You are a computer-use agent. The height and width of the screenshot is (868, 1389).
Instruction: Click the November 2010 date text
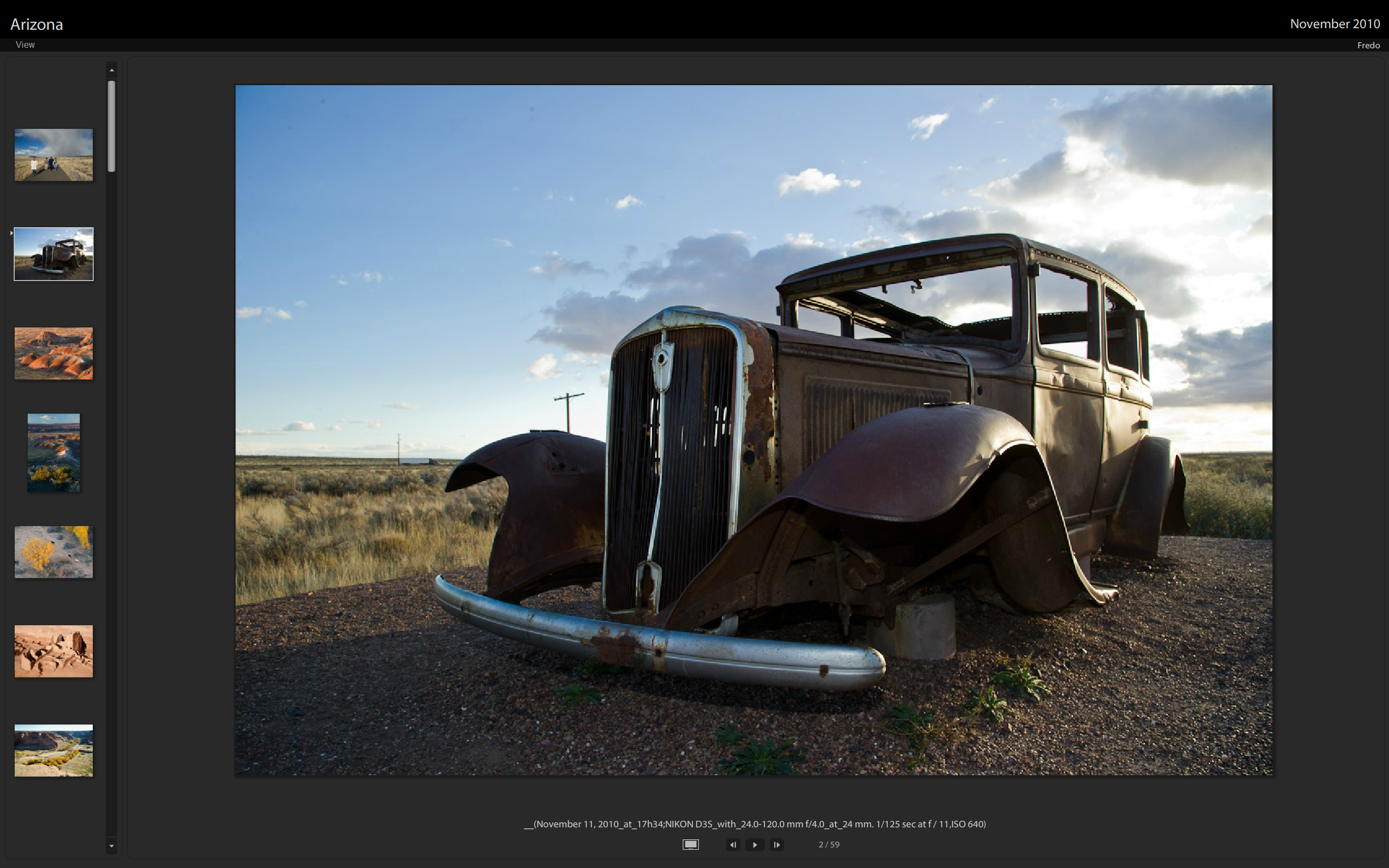pyautogui.click(x=1335, y=23)
